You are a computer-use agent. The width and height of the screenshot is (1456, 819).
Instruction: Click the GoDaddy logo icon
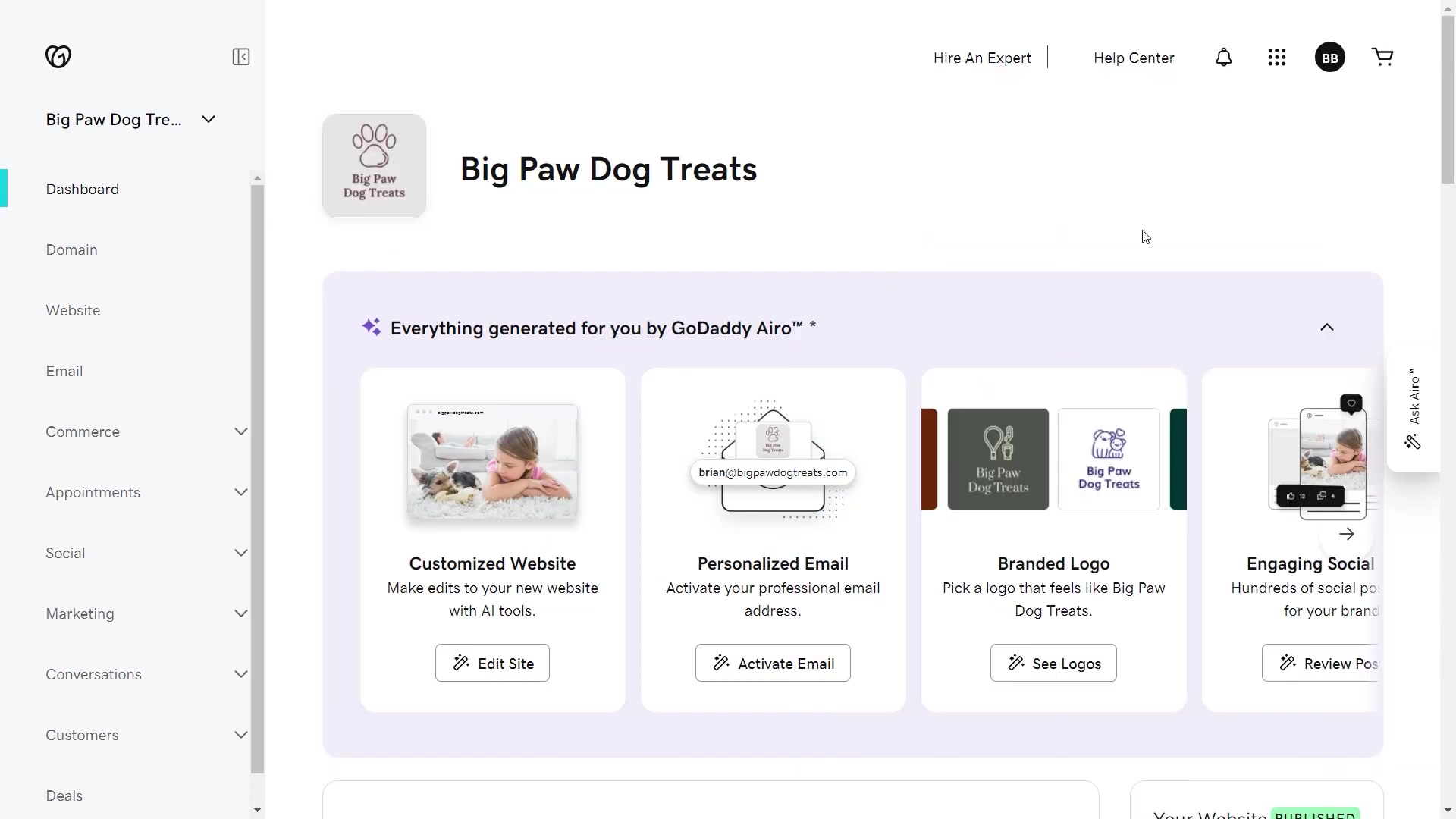58,57
